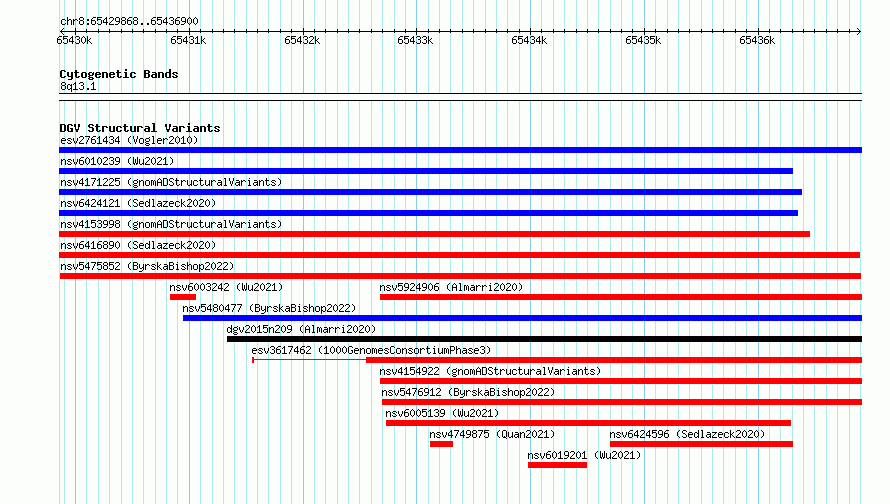This screenshot has height=504, width=890.
Task: Click the 65430k ruler label
Action: tap(74, 40)
